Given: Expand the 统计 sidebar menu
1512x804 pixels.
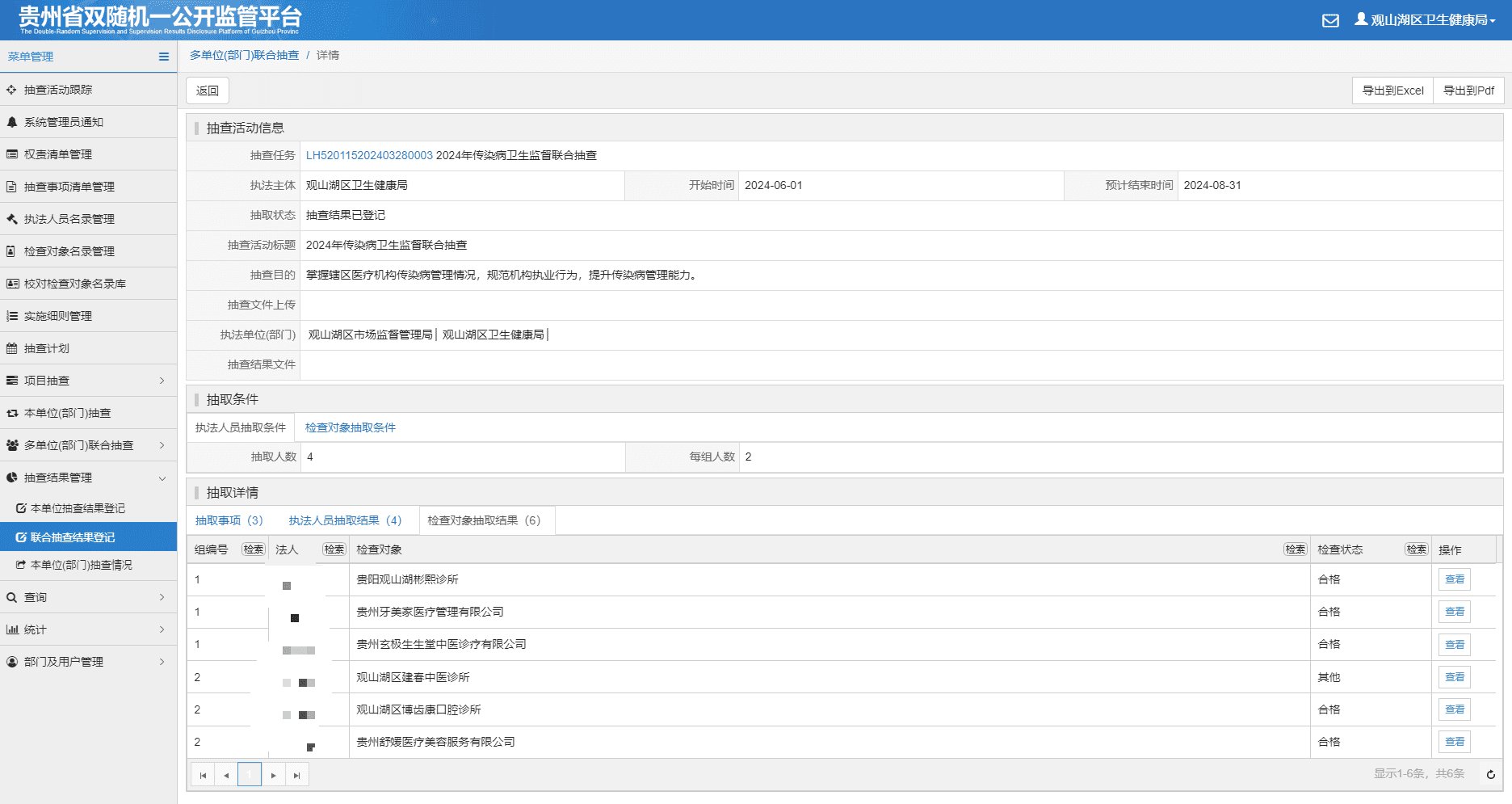Looking at the screenshot, I should (x=88, y=629).
